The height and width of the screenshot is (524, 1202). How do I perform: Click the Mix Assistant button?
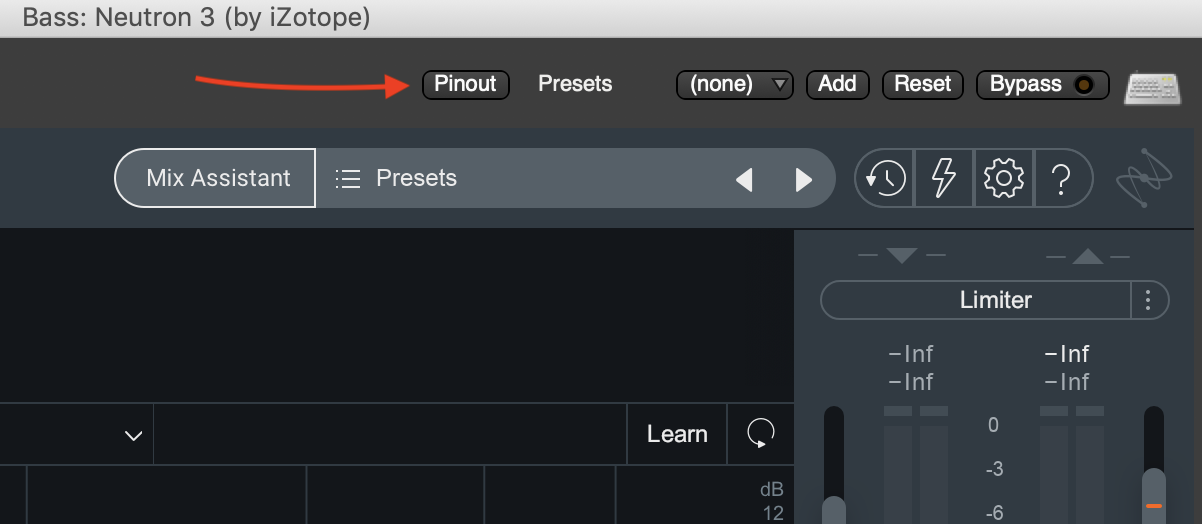point(217,179)
